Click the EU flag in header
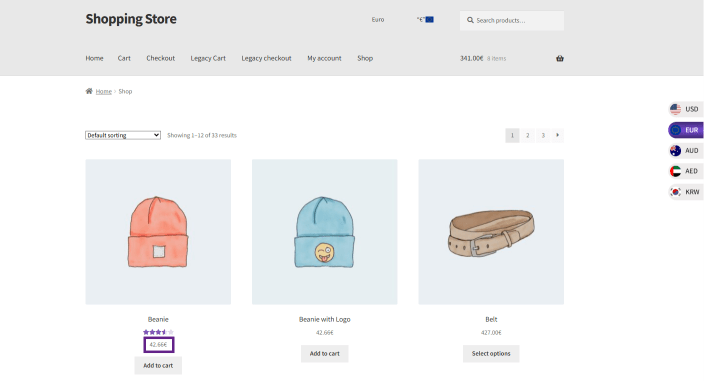The image size is (704, 381). (430, 19)
